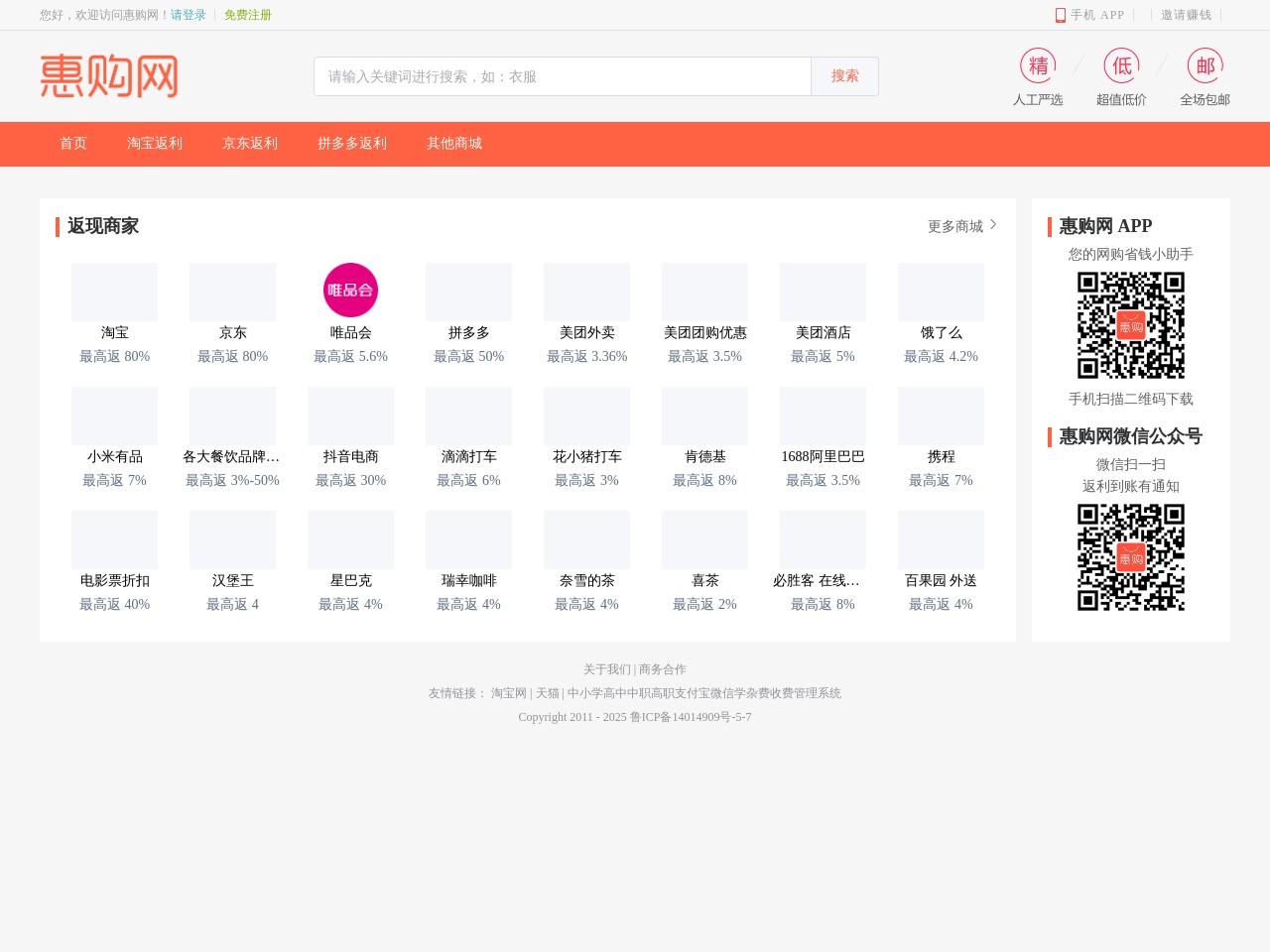1270x952 pixels.
Task: Open the 抖音电商 merchant image placeholder
Action: tap(350, 416)
